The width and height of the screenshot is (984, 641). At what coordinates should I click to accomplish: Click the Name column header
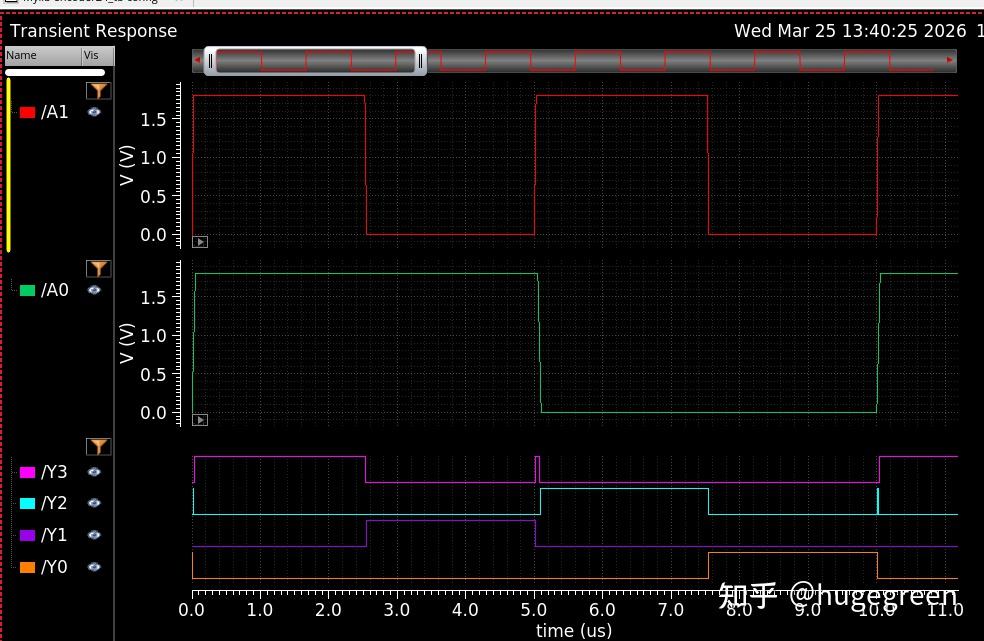point(43,56)
